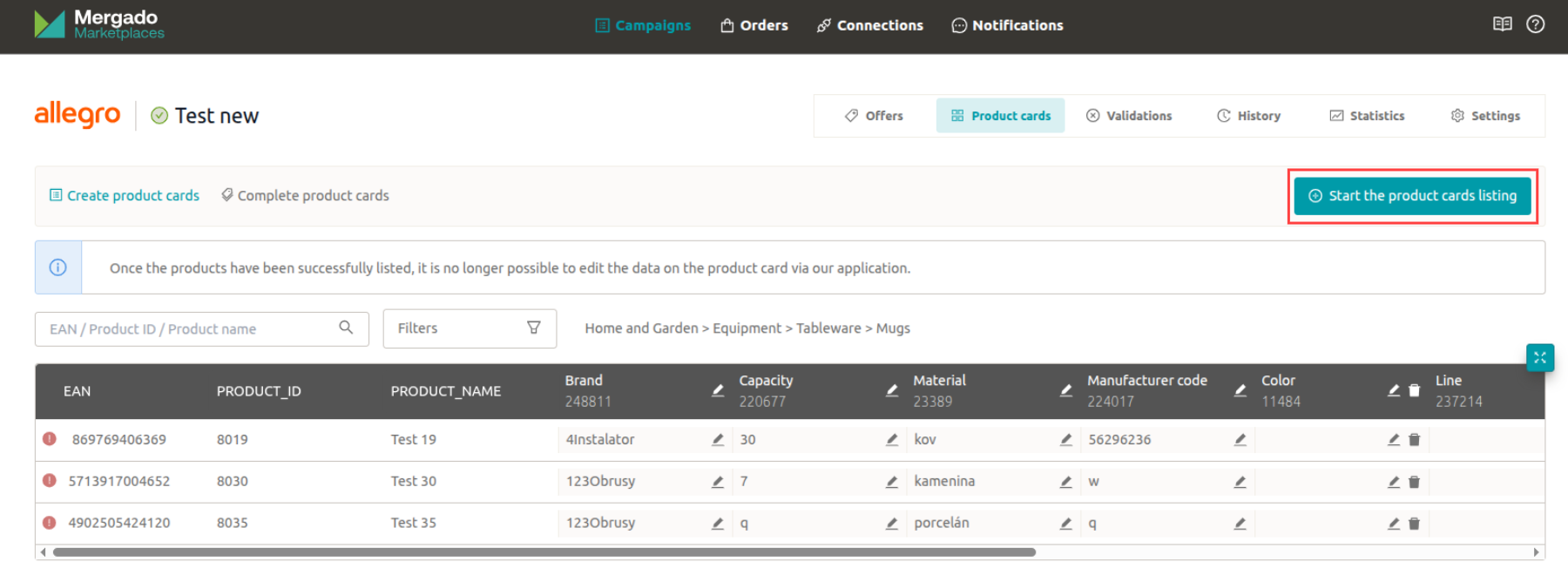Start the product cards listing
The image size is (1568, 575).
[x=1412, y=196]
